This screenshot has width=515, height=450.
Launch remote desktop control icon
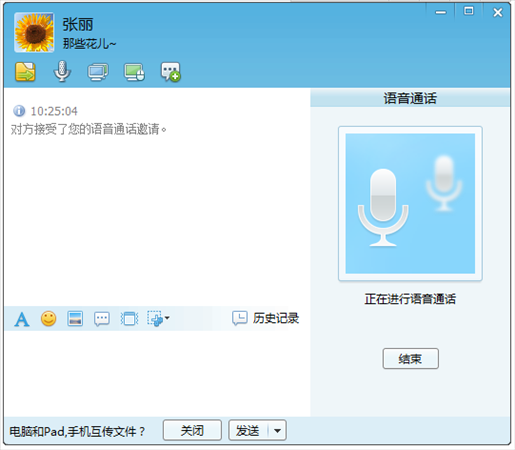134,72
